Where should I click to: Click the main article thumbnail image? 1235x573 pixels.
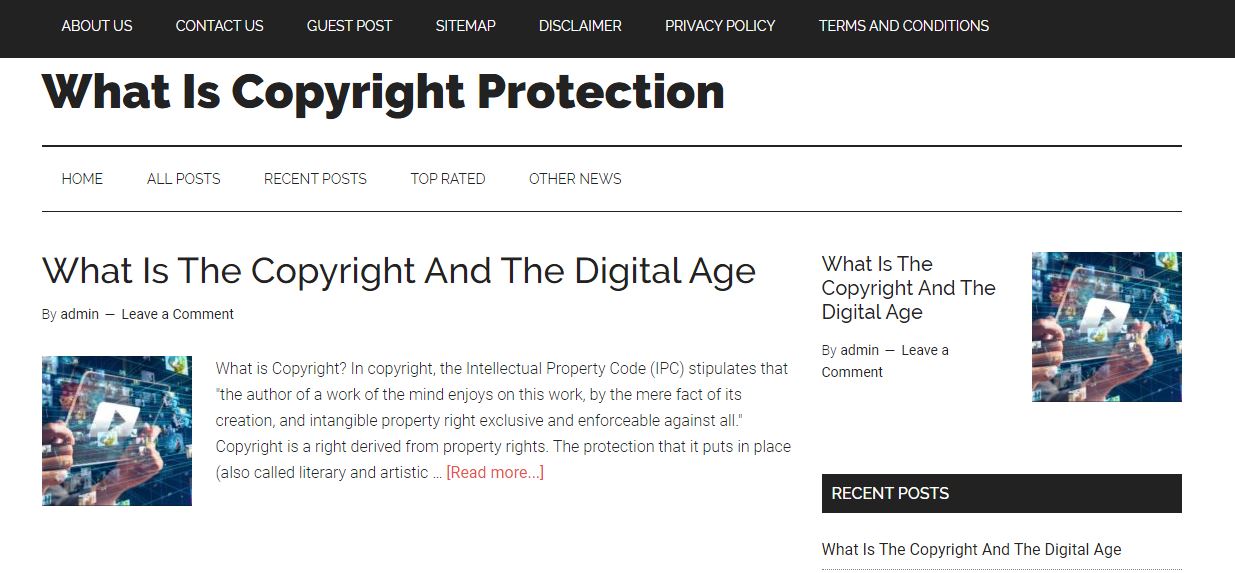pos(117,431)
